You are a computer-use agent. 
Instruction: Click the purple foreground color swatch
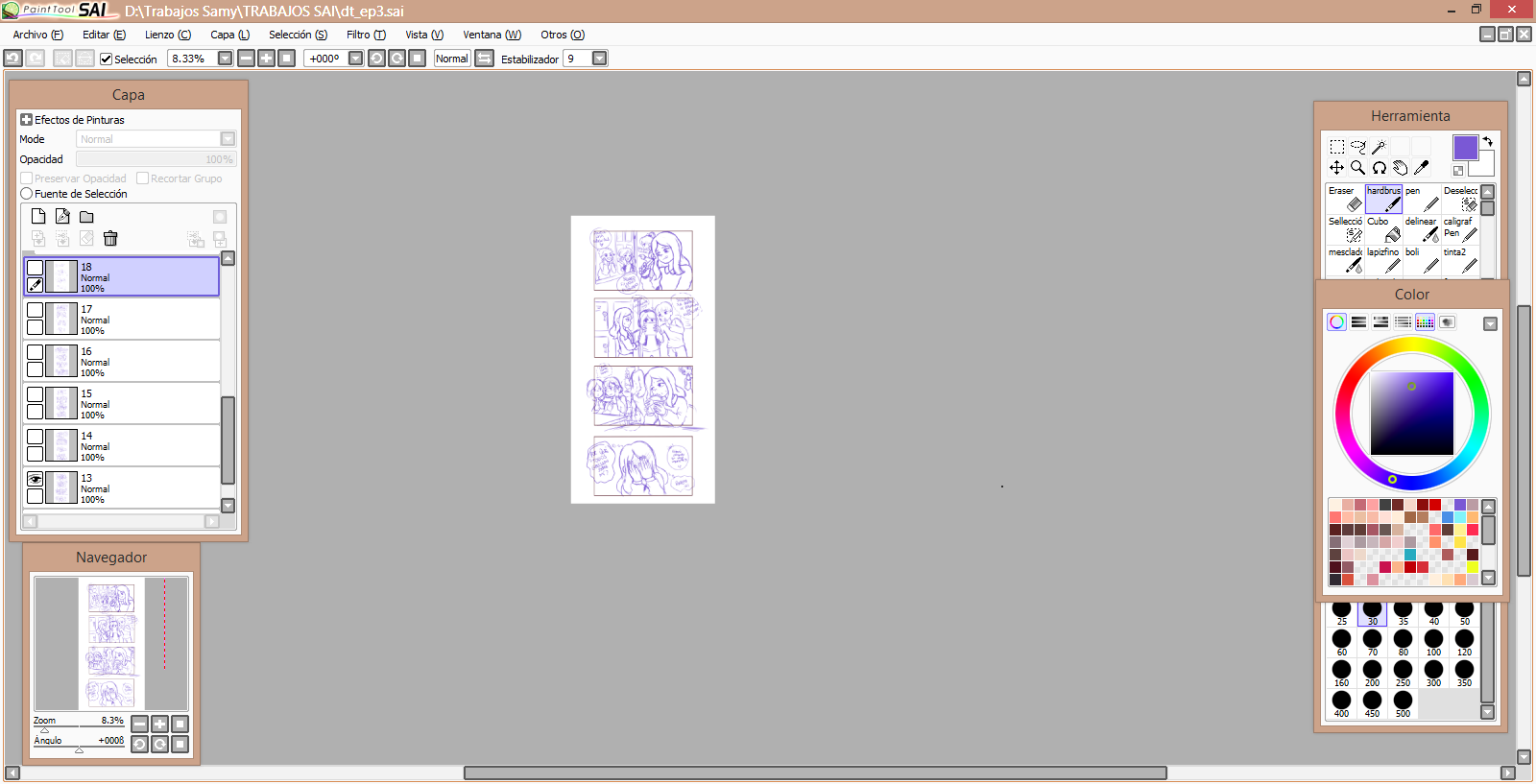[1465, 148]
